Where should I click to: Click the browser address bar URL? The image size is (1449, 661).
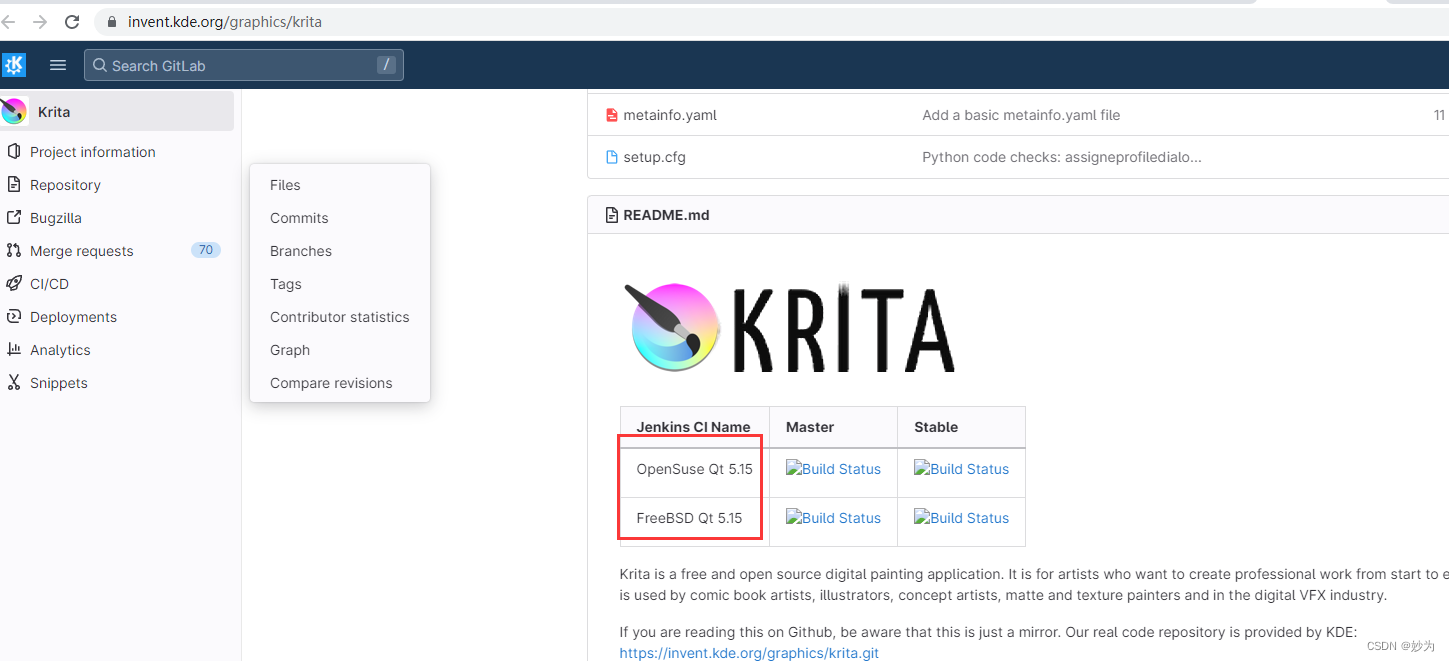[225, 22]
